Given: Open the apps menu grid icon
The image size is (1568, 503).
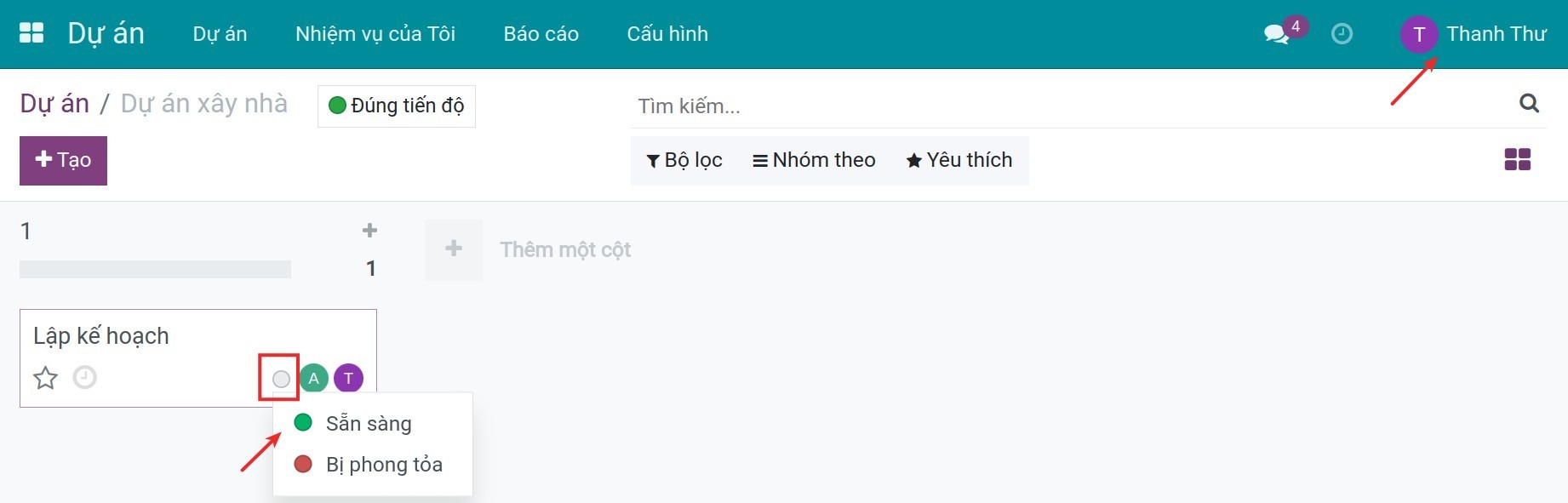Looking at the screenshot, I should 31,33.
